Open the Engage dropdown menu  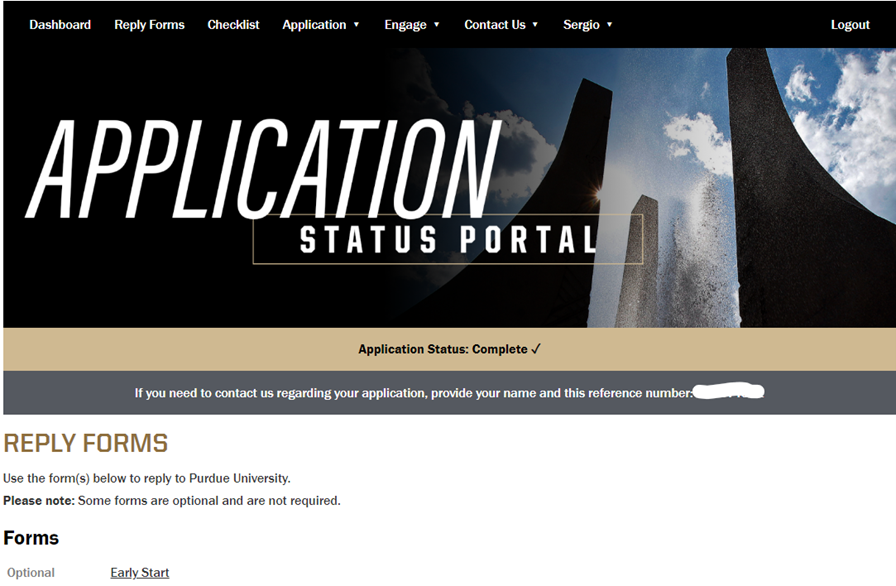click(x=405, y=24)
